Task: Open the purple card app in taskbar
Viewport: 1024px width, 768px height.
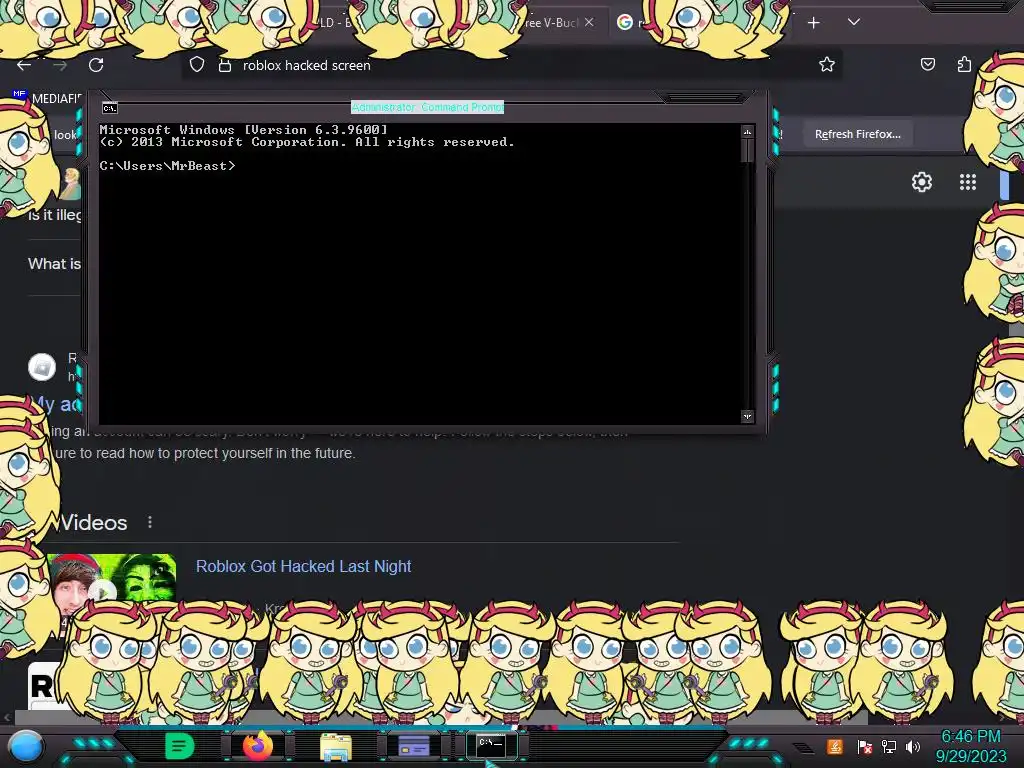Action: [413, 745]
